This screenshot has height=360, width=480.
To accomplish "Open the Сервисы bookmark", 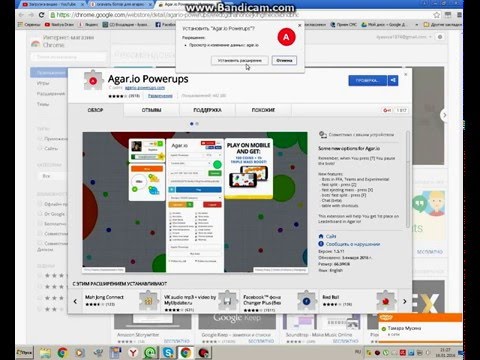I will (x=29, y=25).
